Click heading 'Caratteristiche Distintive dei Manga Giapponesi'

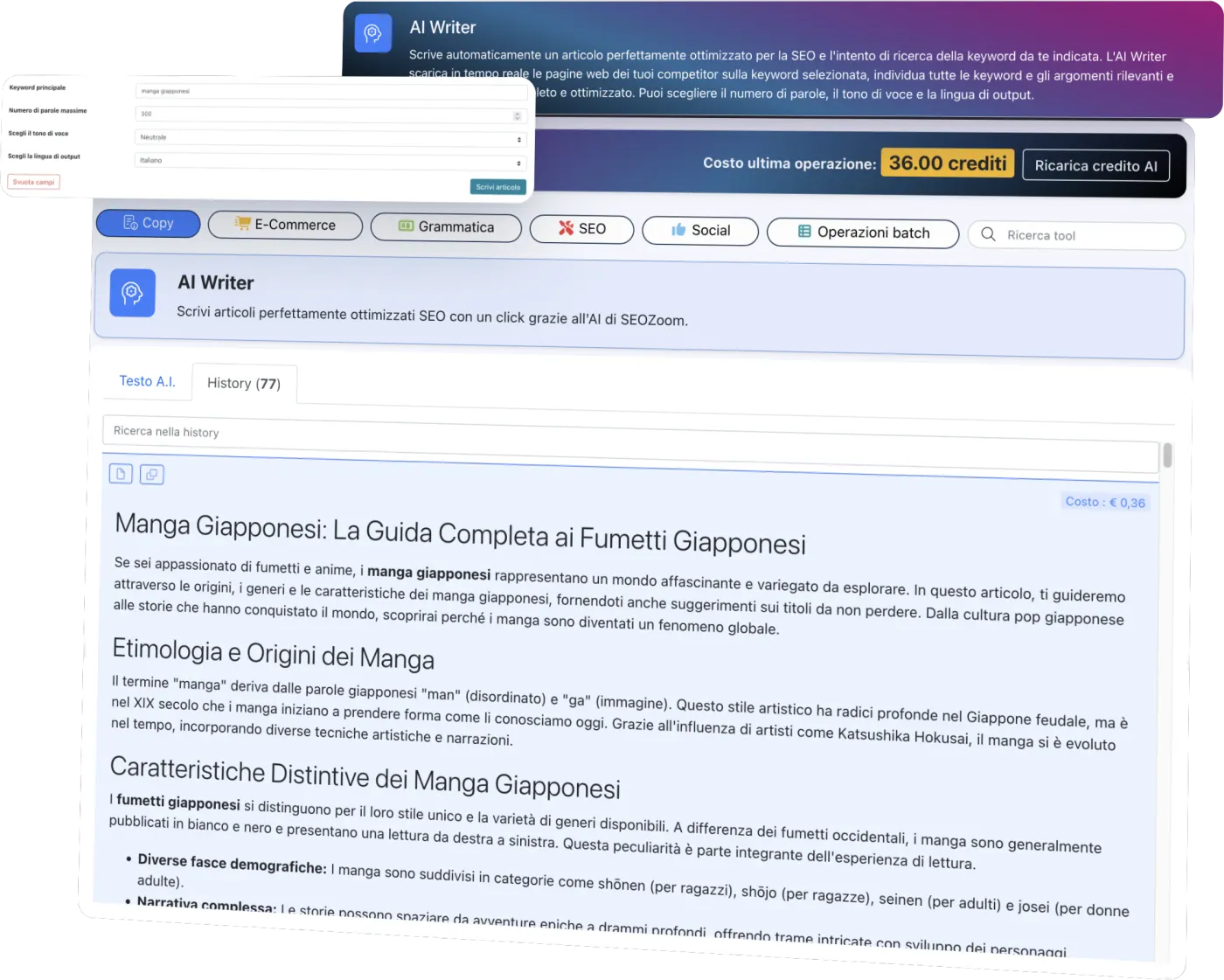(365, 776)
